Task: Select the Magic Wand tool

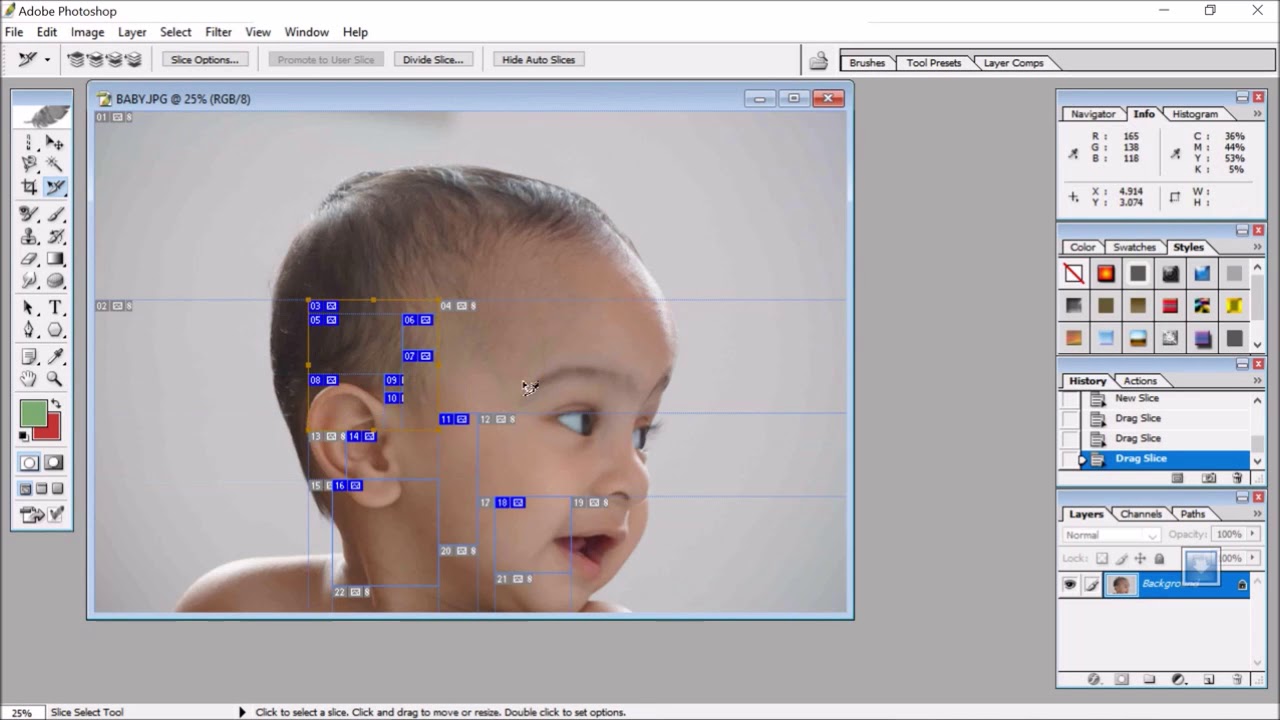Action: click(55, 164)
